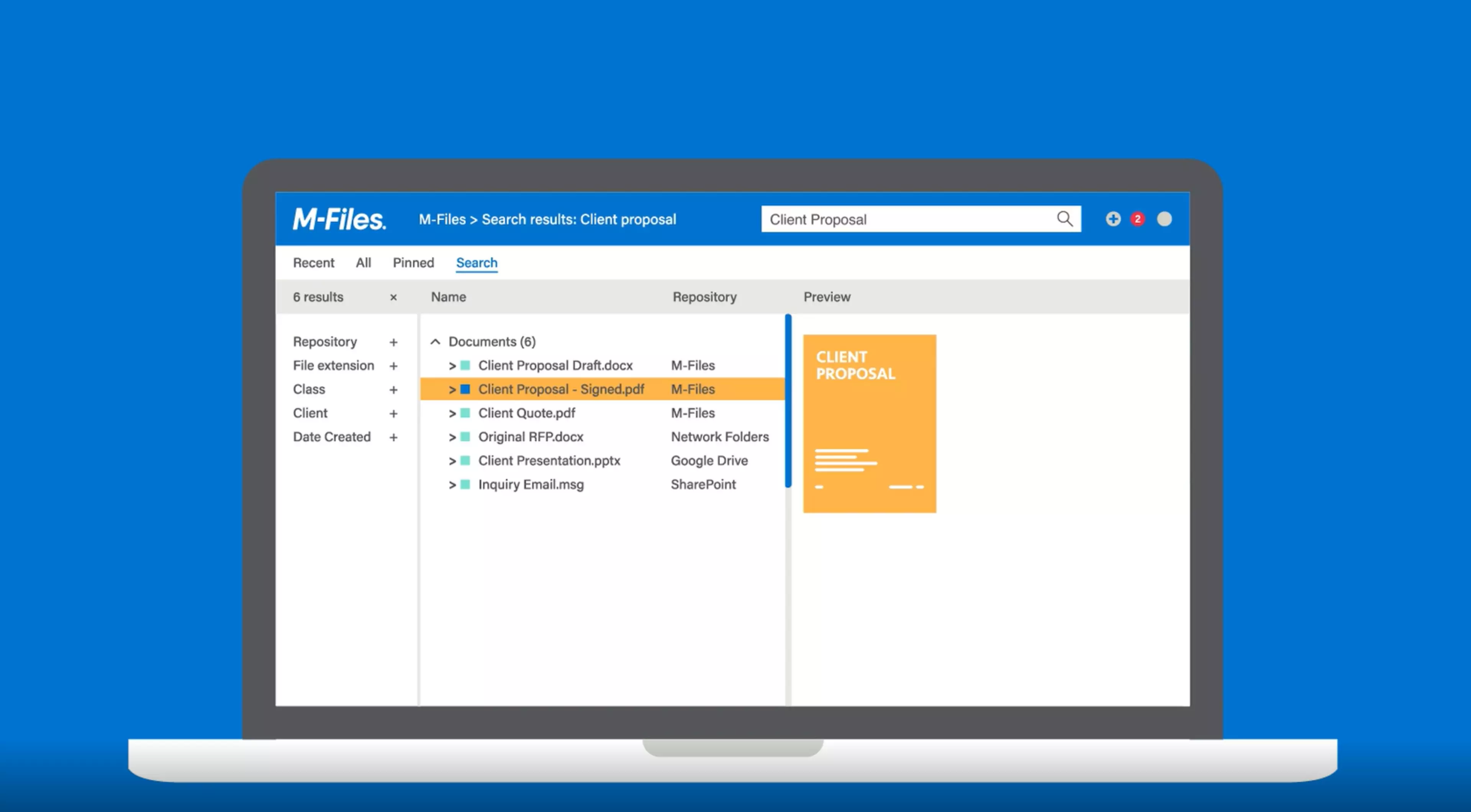Viewport: 1471px width, 812px height.
Task: Expand Client Proposal Draft.docx row arrow
Action: pos(452,366)
